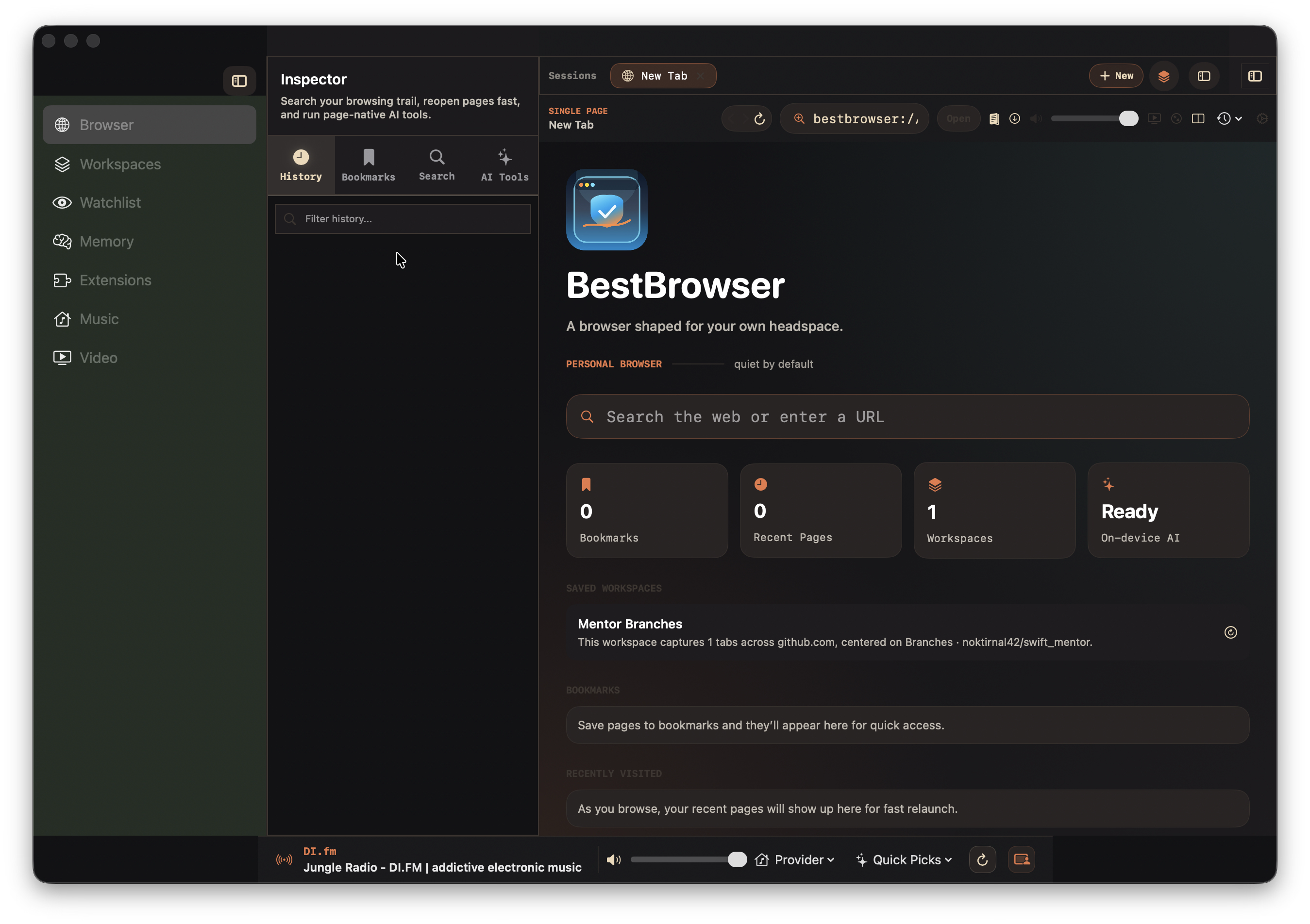Toggle the rounded inspector panel icon

(1204, 76)
